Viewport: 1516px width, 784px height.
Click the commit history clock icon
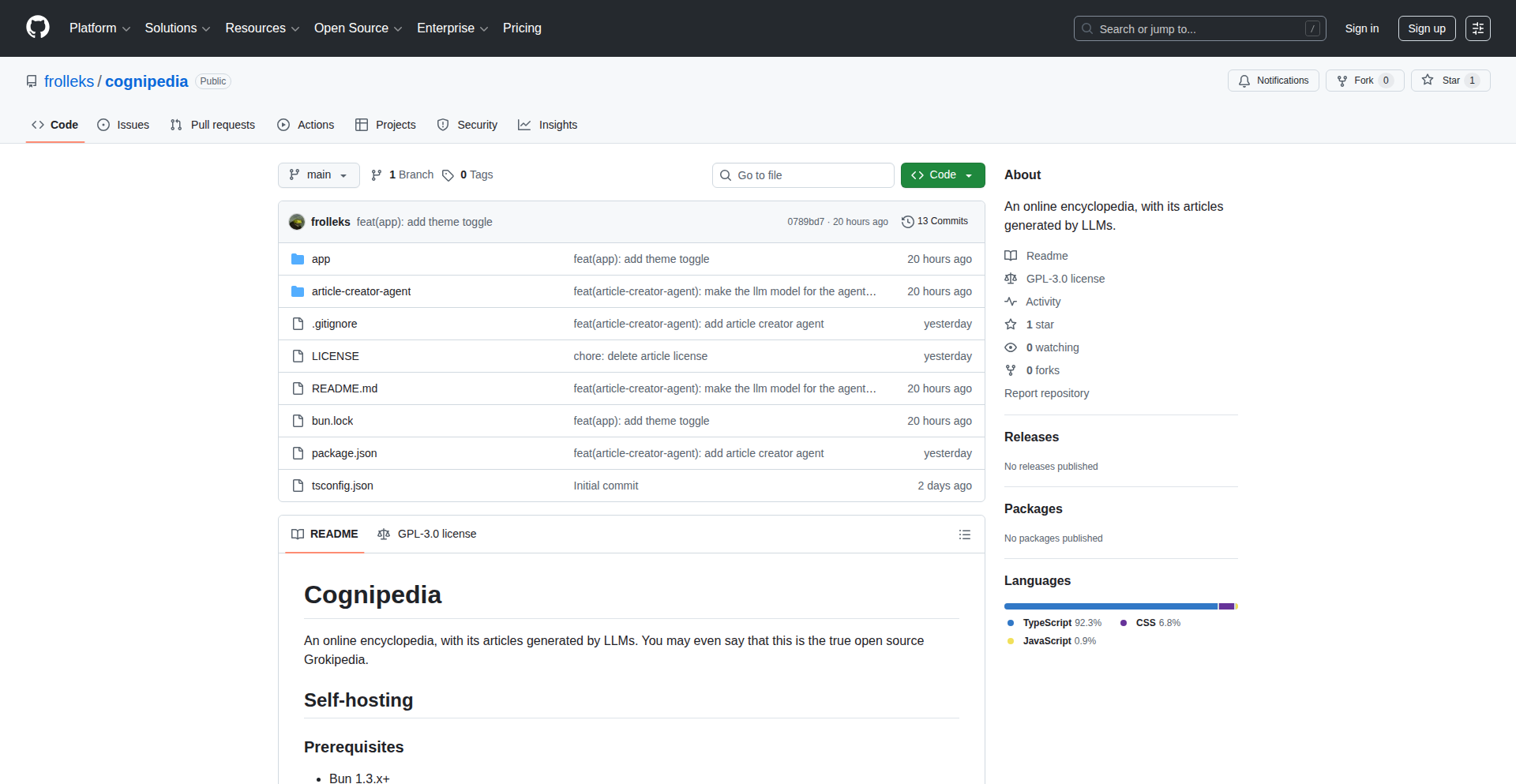(908, 222)
